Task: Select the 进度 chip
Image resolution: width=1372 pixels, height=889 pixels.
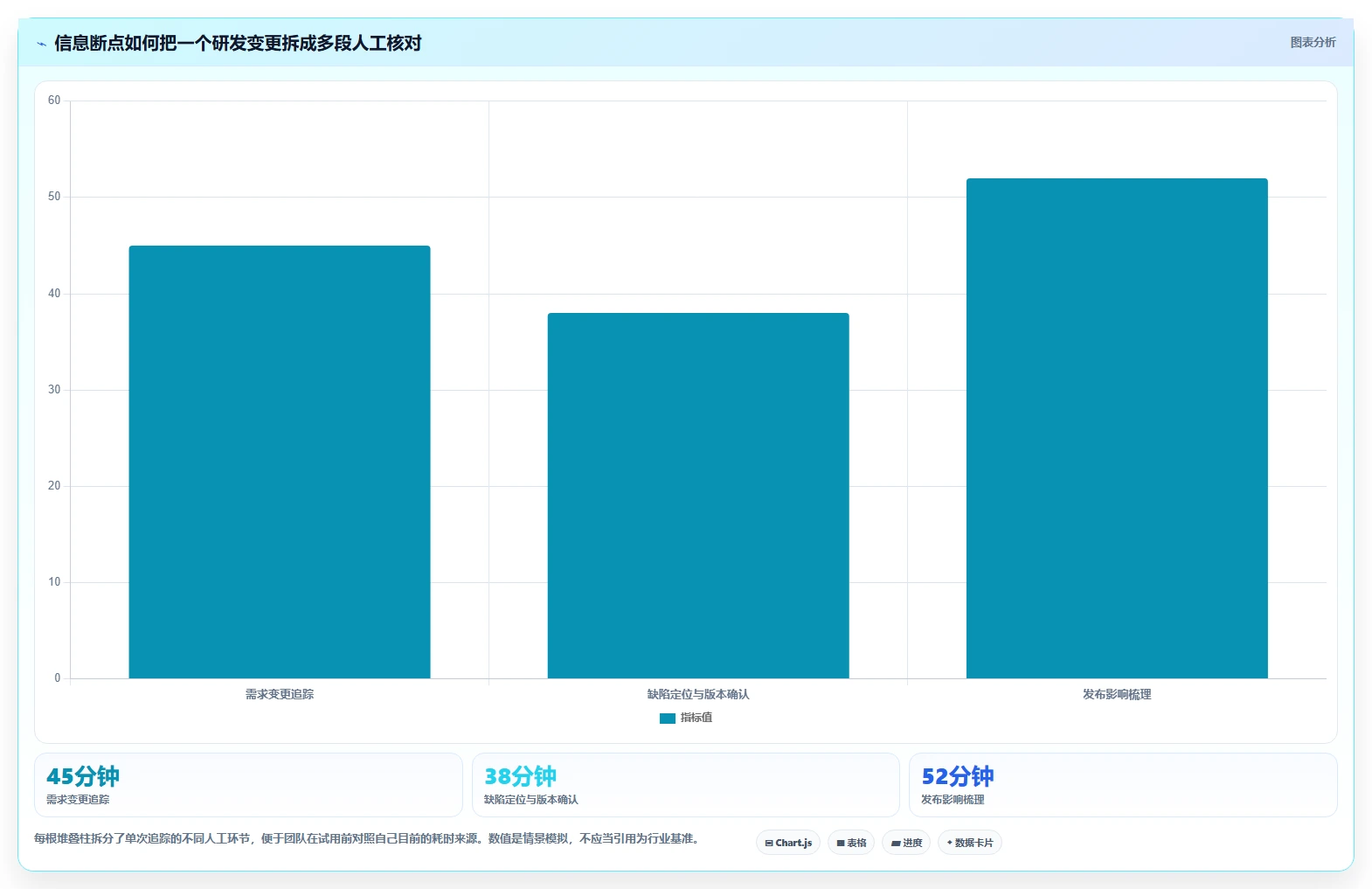Action: (906, 843)
